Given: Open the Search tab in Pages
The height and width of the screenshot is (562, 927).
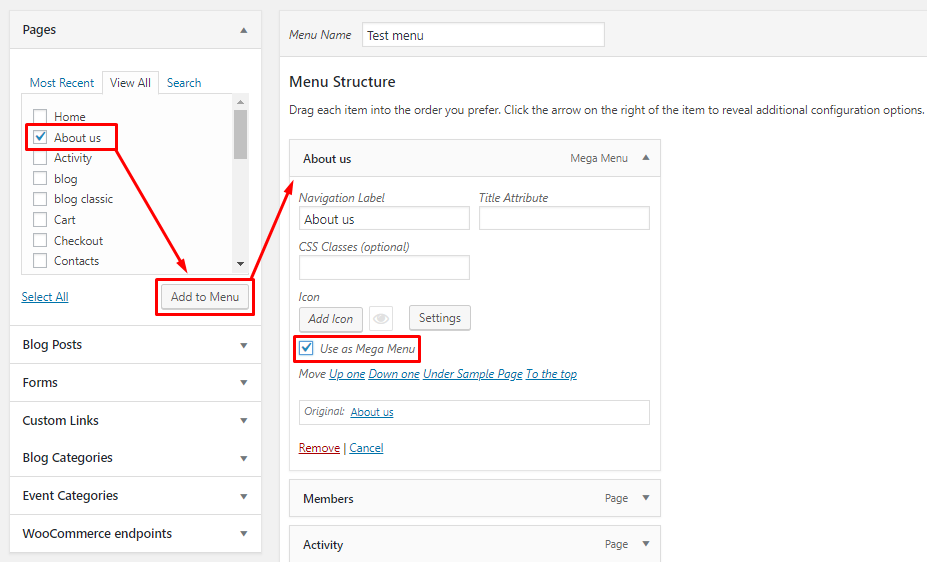Looking at the screenshot, I should 184,83.
